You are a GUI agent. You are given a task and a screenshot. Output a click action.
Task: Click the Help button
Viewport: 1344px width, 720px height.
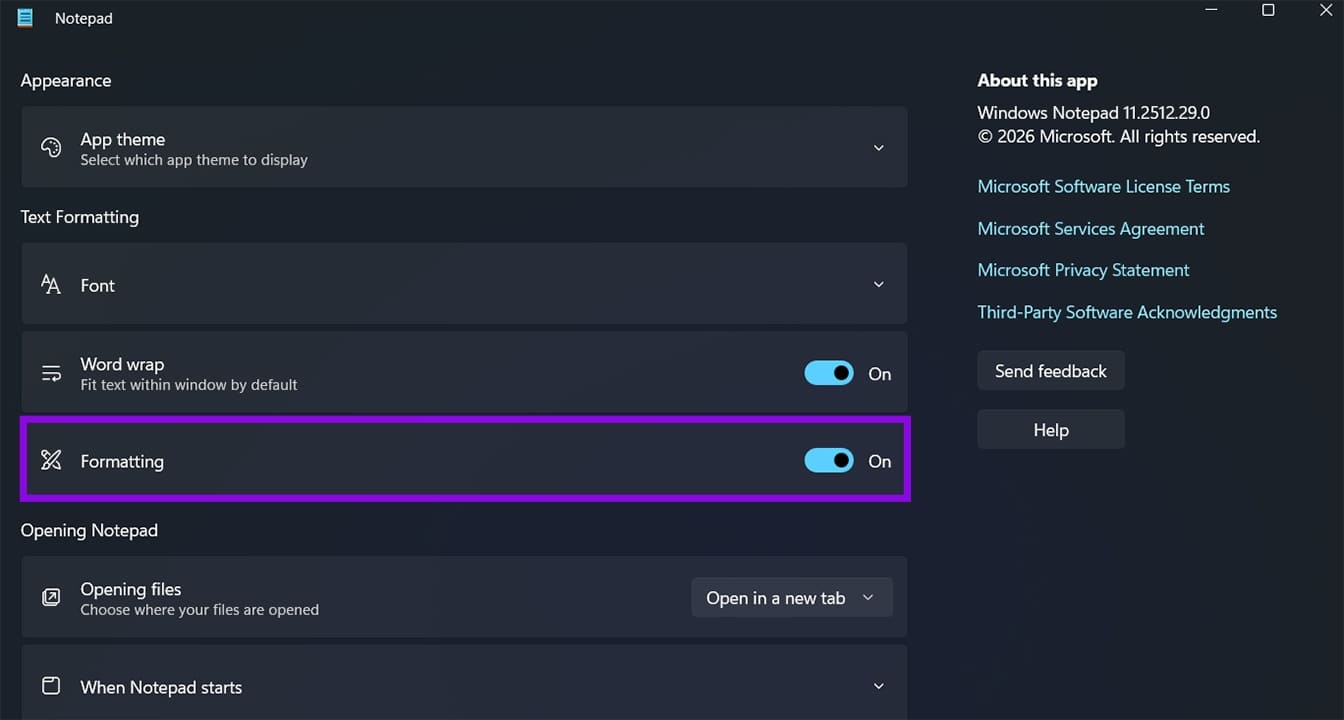pos(1051,430)
